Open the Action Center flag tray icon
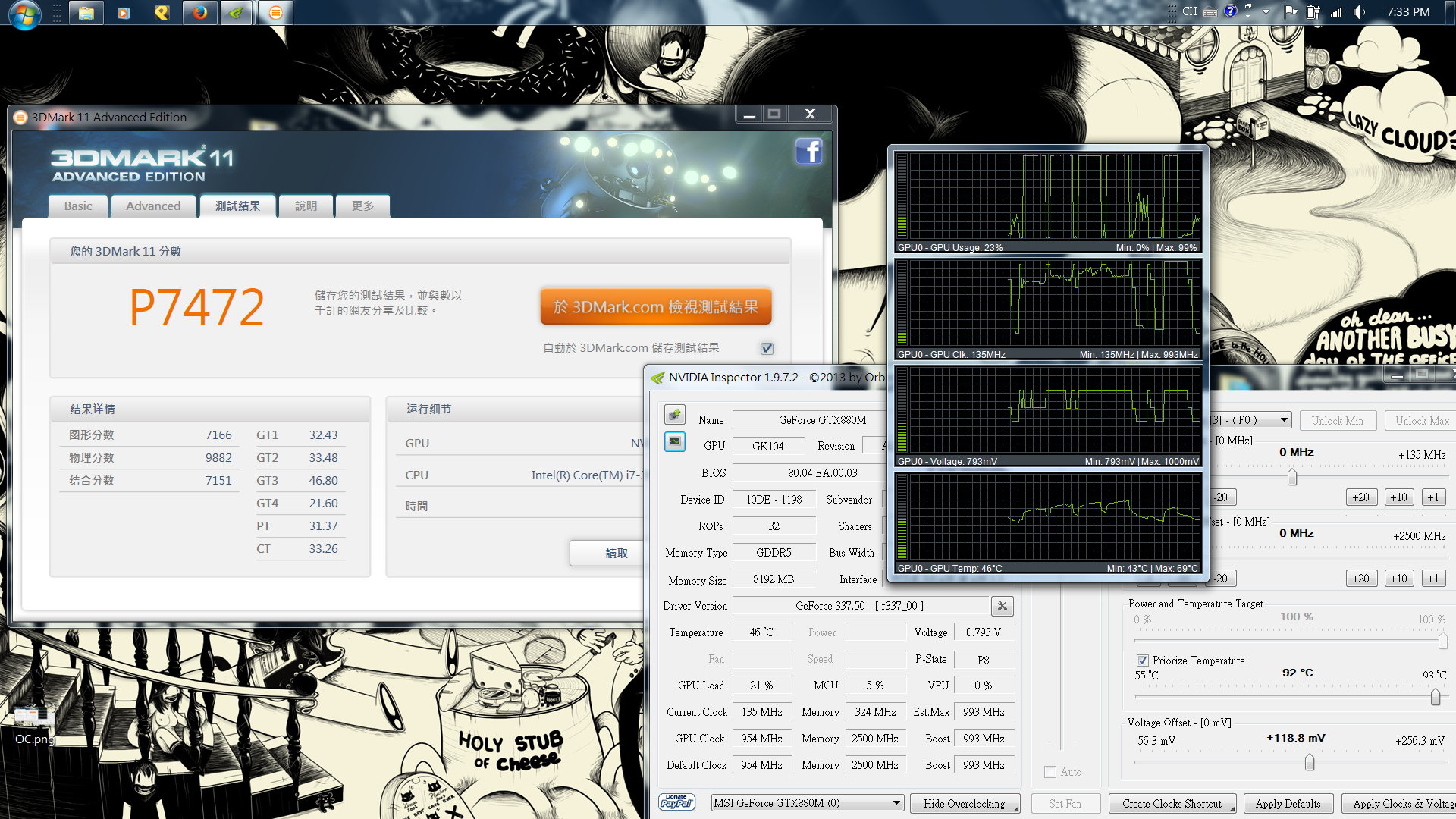This screenshot has height=819, width=1456. [1290, 12]
